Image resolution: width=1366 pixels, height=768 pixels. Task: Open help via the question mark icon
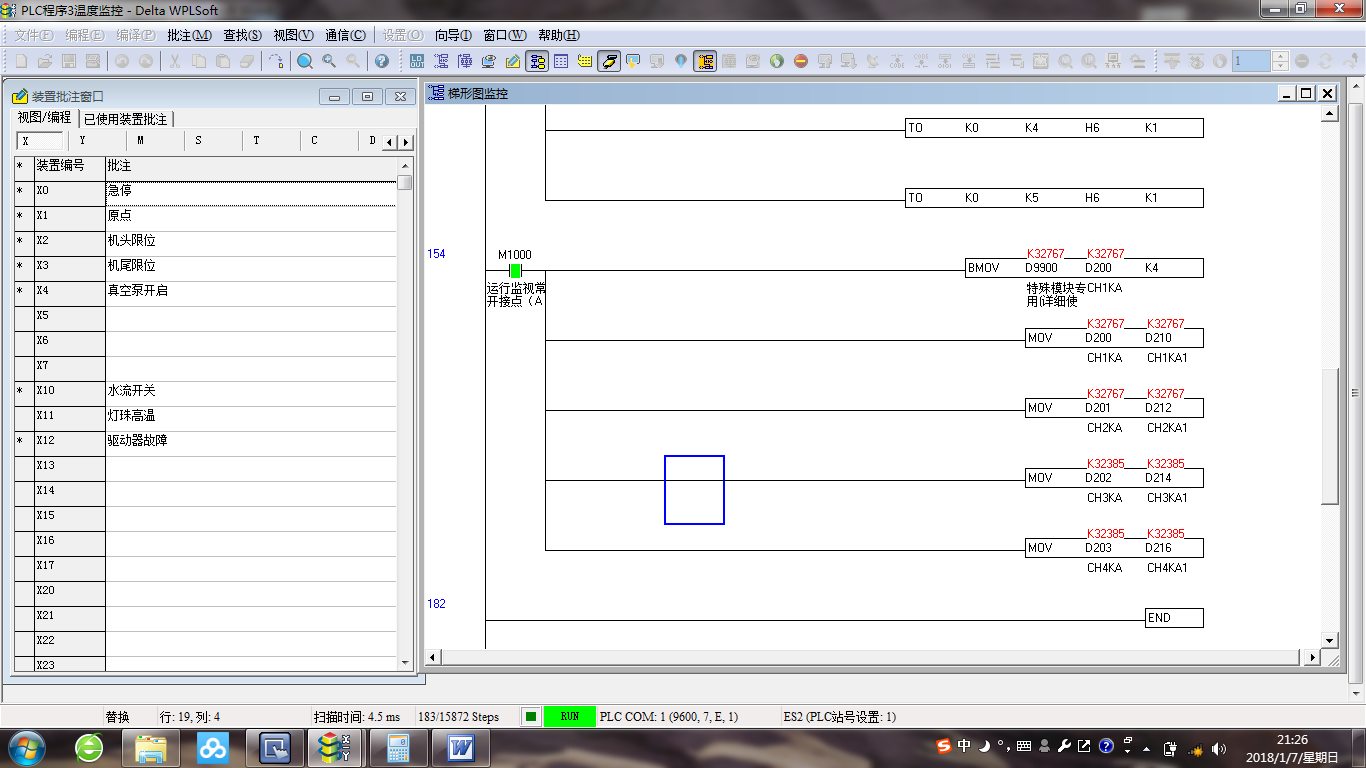tap(381, 61)
